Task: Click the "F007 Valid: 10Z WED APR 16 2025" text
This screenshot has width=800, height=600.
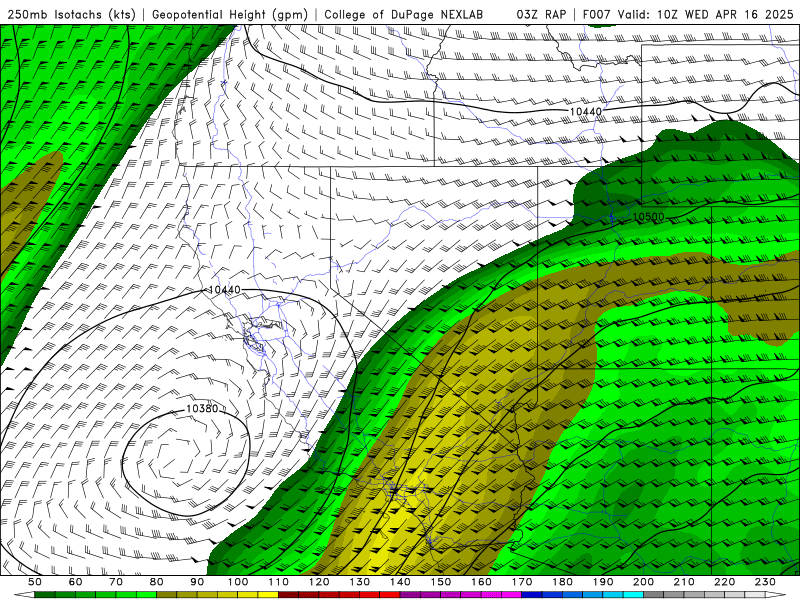Action: click(x=688, y=15)
